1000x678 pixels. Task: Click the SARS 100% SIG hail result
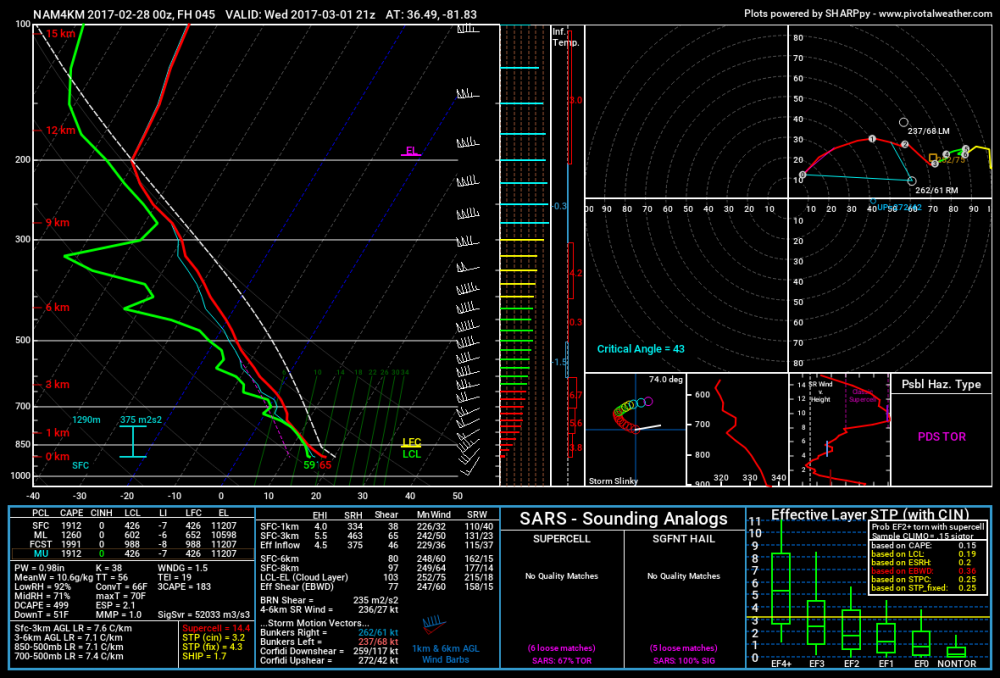(x=683, y=661)
